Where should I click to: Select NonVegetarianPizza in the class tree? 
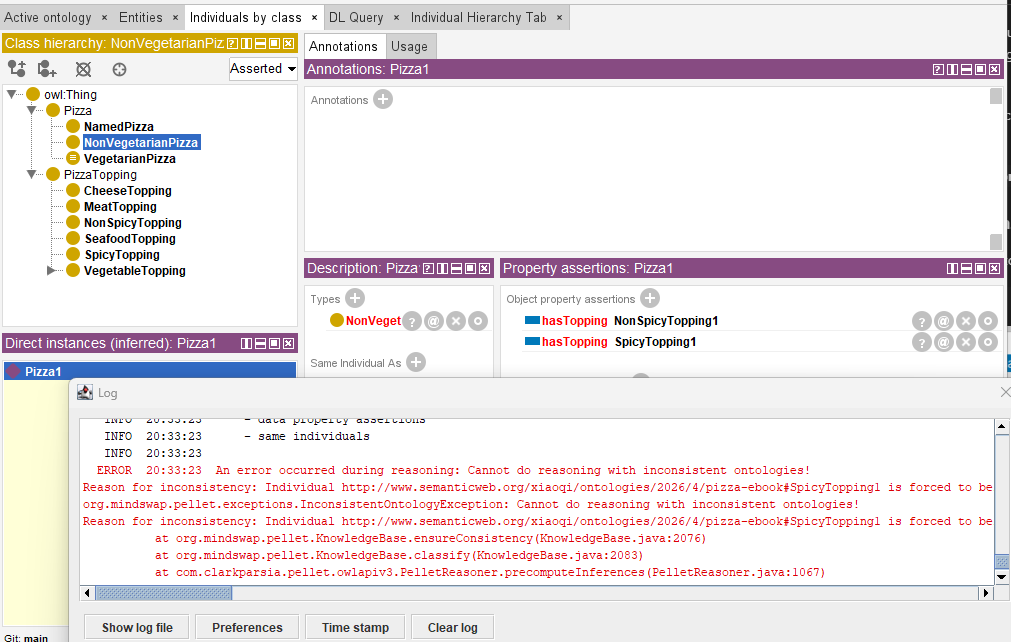point(141,142)
